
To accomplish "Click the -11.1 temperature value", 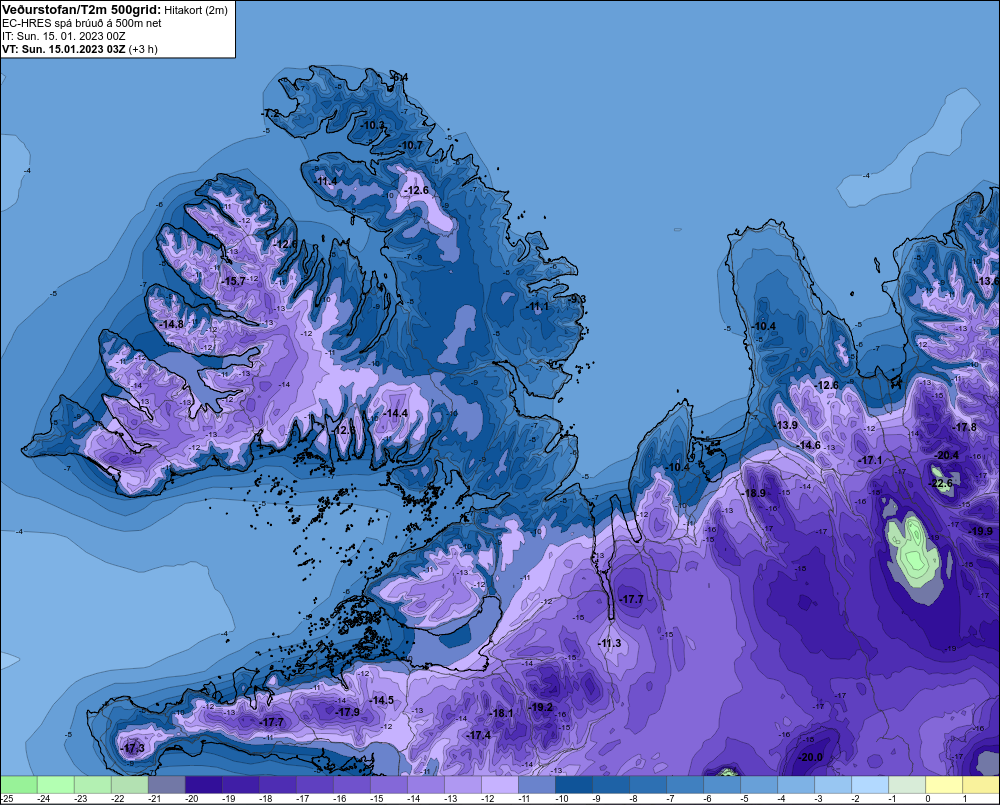I will 538,307.
